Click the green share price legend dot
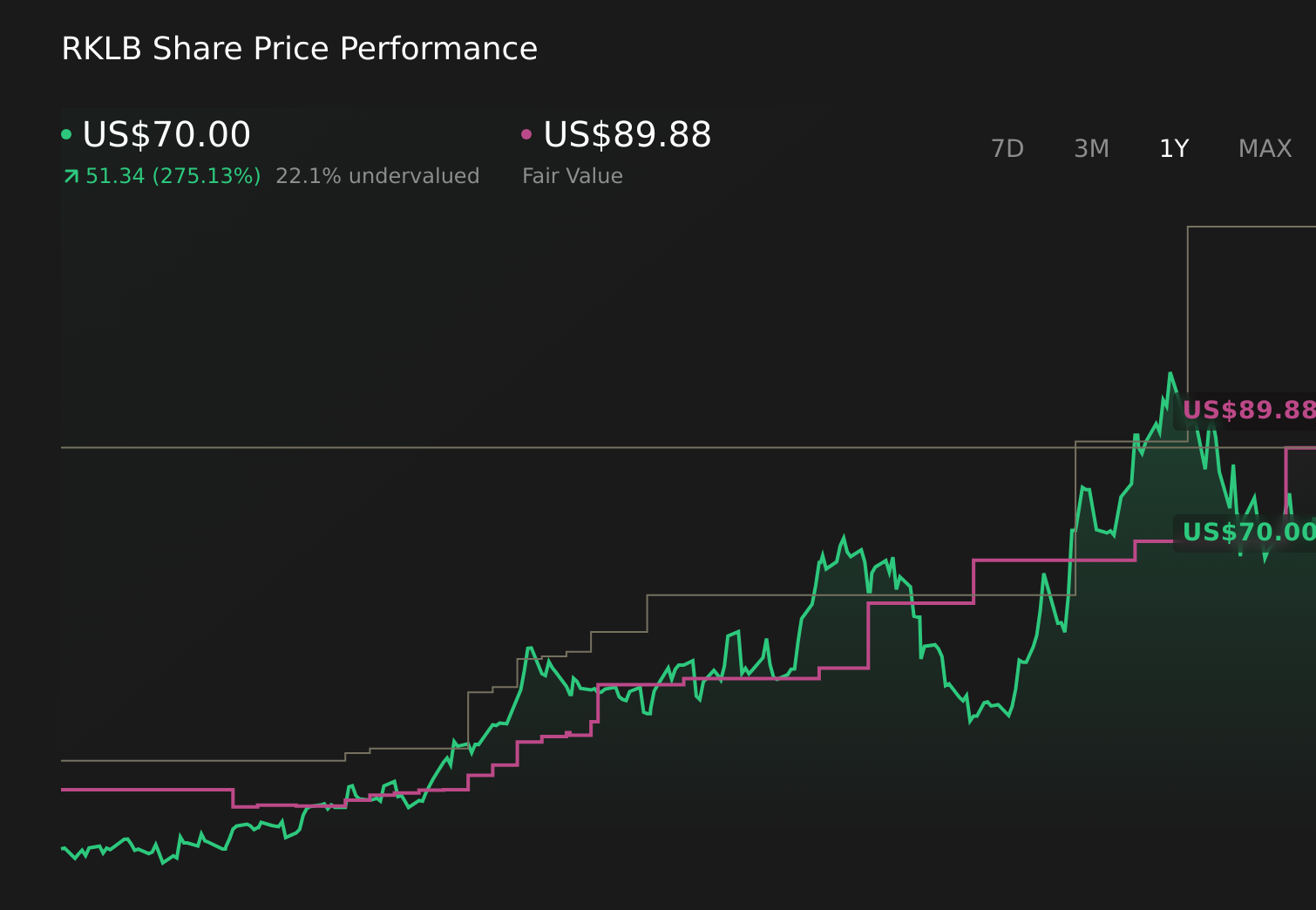 click(66, 134)
